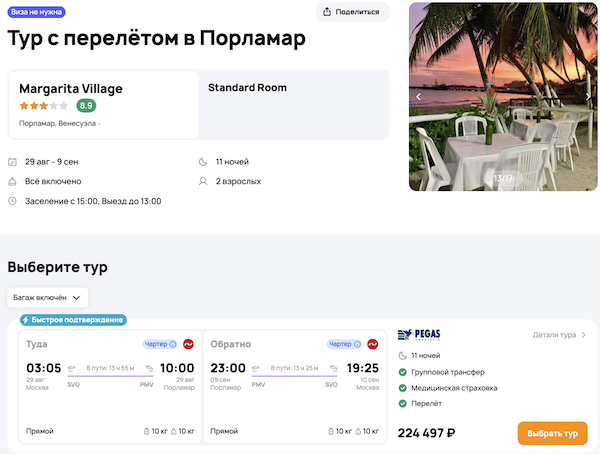This screenshot has width=600, height=454.
Task: Show the previous hotel photo
Action: click(x=419, y=97)
